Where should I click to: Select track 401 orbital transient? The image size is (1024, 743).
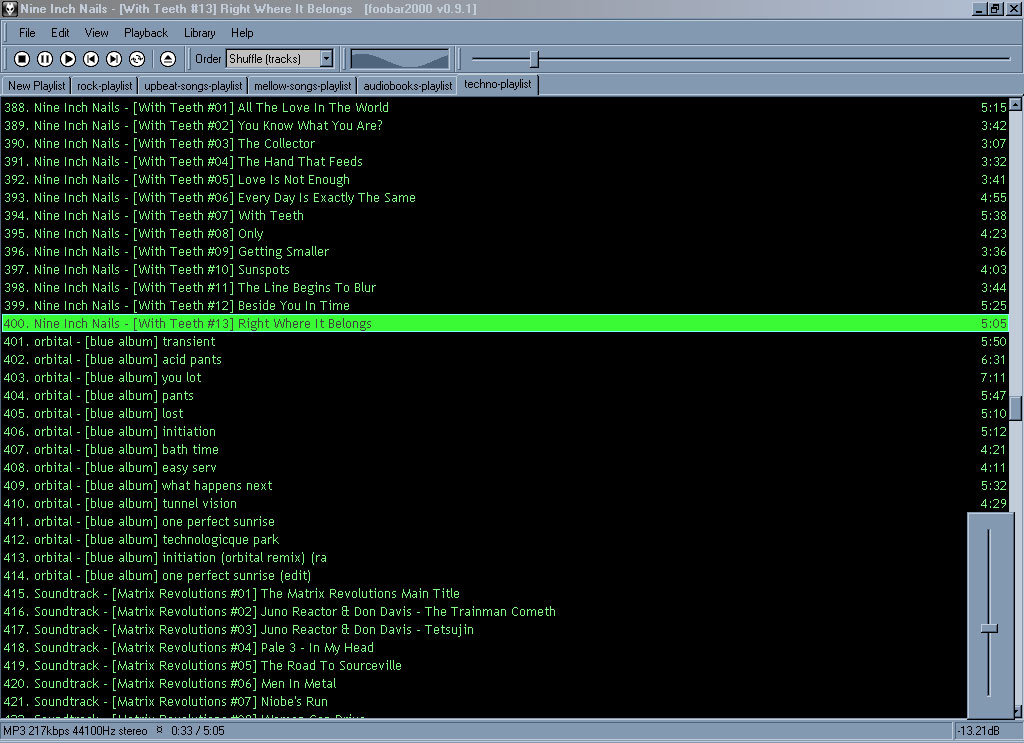coord(504,341)
